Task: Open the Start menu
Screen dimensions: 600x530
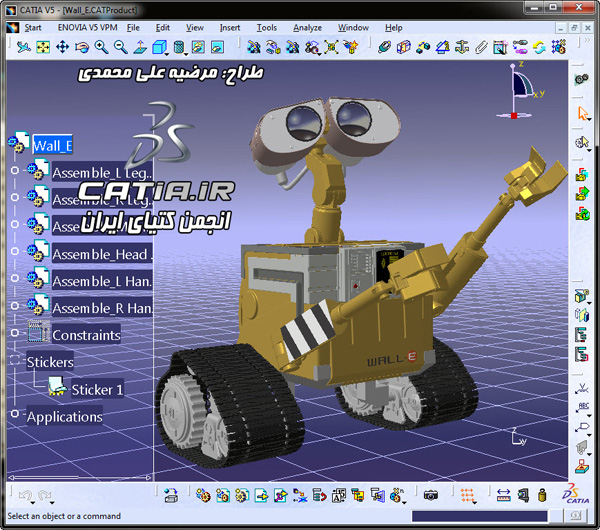Action: pyautogui.click(x=33, y=28)
